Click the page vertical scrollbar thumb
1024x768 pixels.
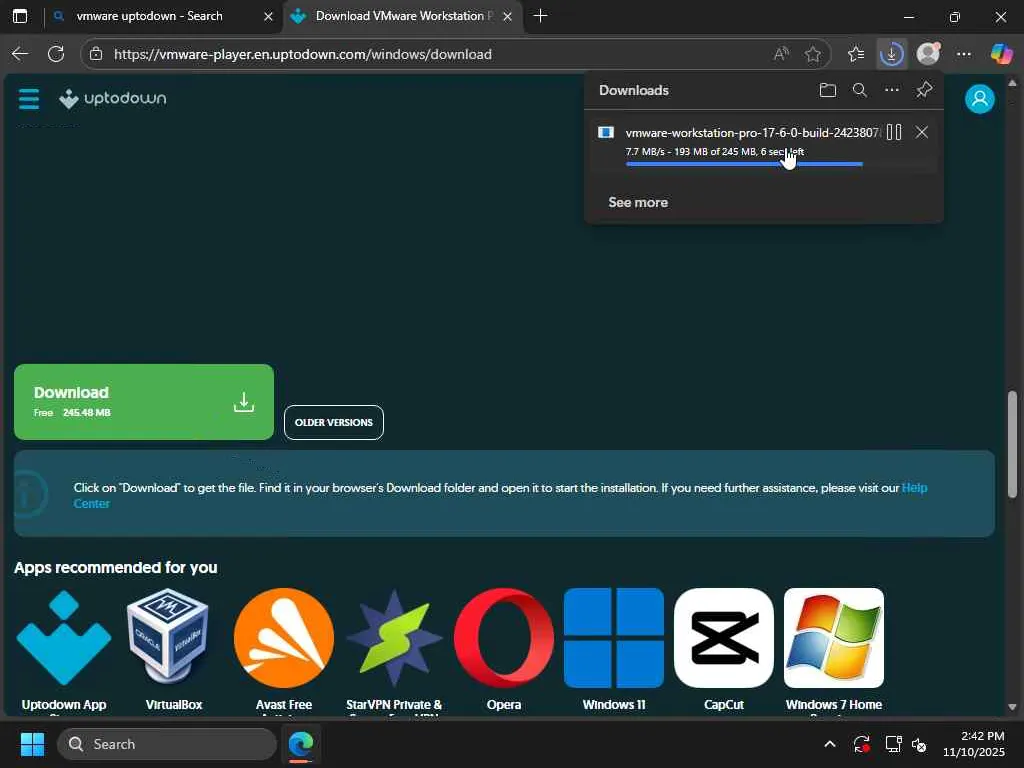(1012, 444)
